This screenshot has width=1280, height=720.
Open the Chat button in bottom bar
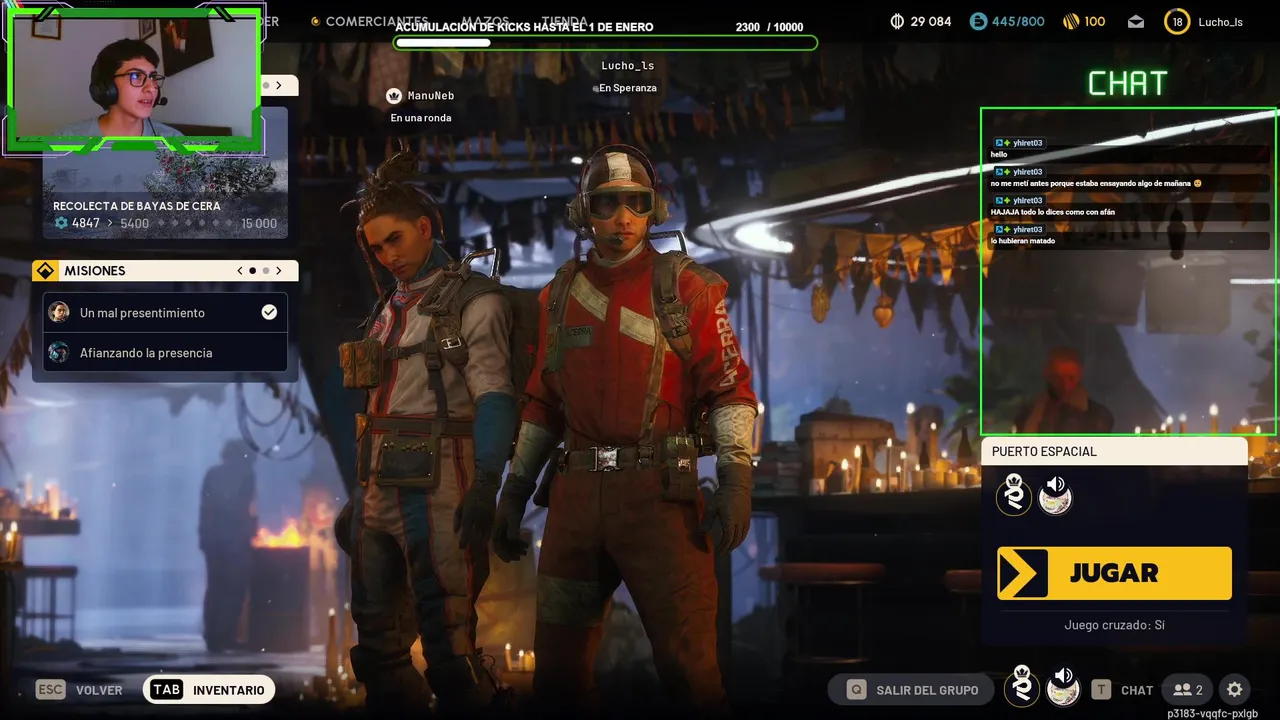tap(1121, 689)
